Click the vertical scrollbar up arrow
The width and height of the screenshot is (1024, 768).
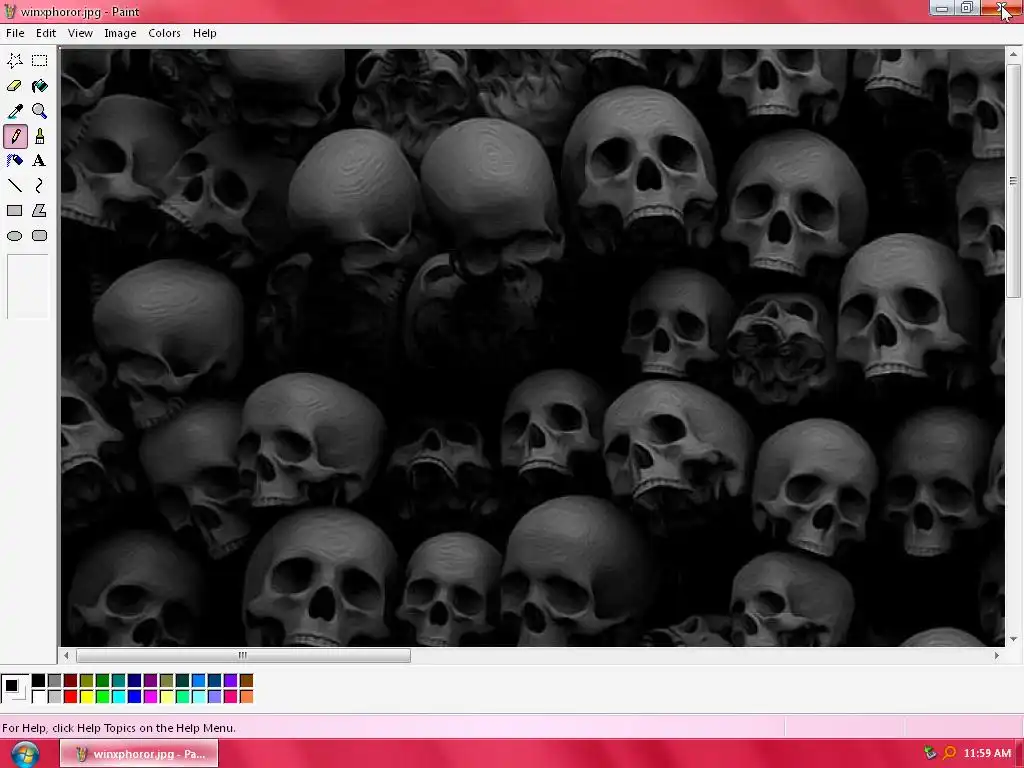pyautogui.click(x=1014, y=54)
